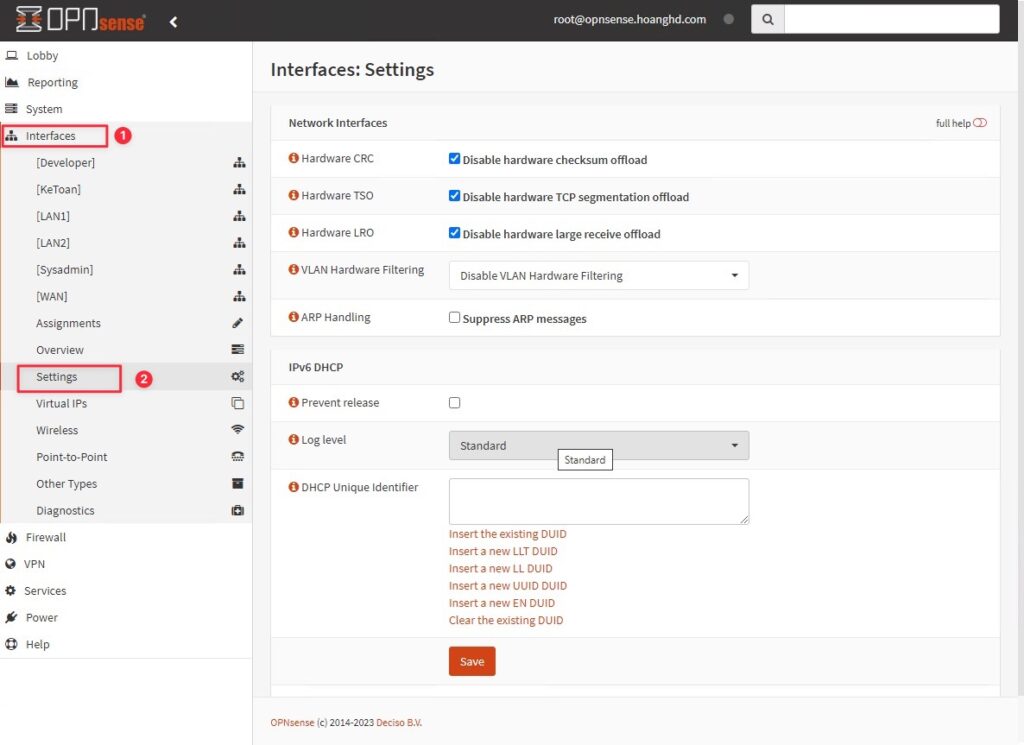1024x745 pixels.
Task: Click the Power plug icon
Action: click(x=11, y=617)
